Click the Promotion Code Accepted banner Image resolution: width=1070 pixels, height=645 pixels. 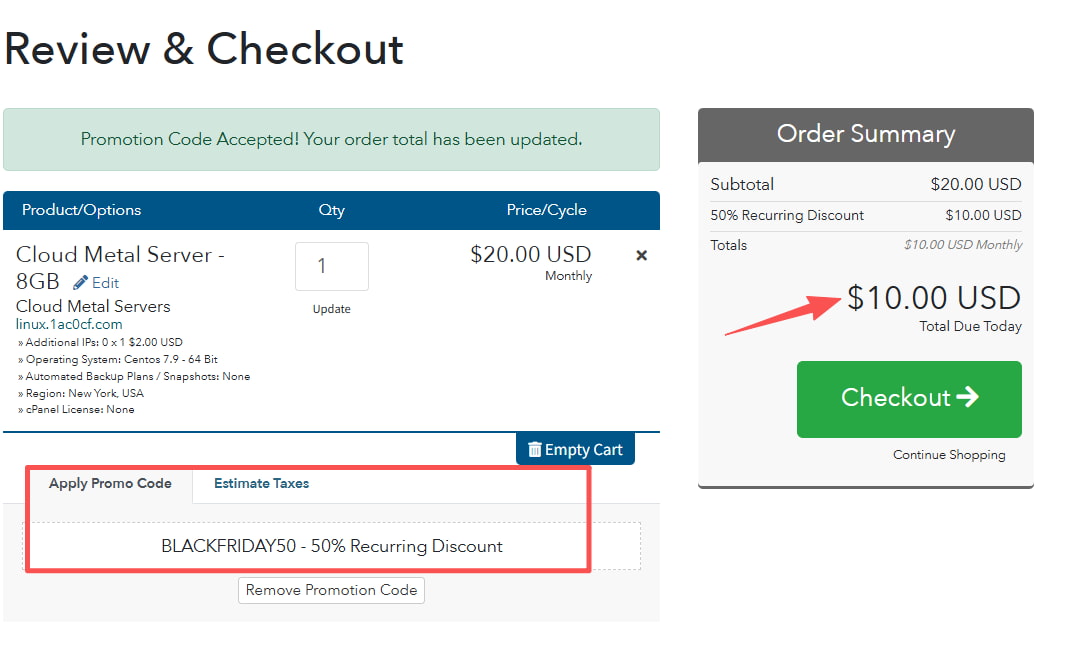[x=331, y=139]
